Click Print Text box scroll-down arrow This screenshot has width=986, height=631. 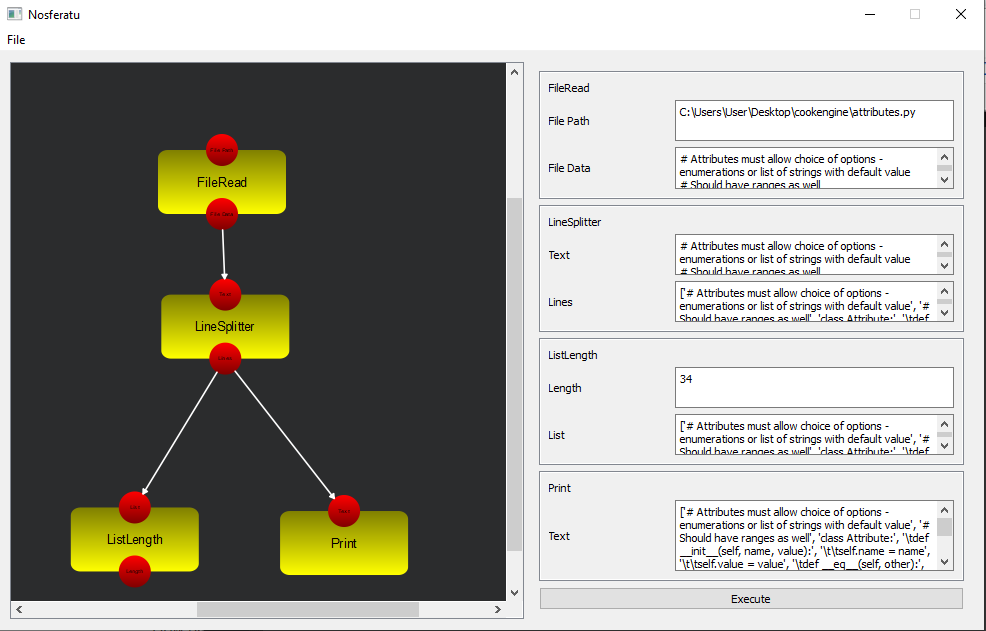[944, 562]
